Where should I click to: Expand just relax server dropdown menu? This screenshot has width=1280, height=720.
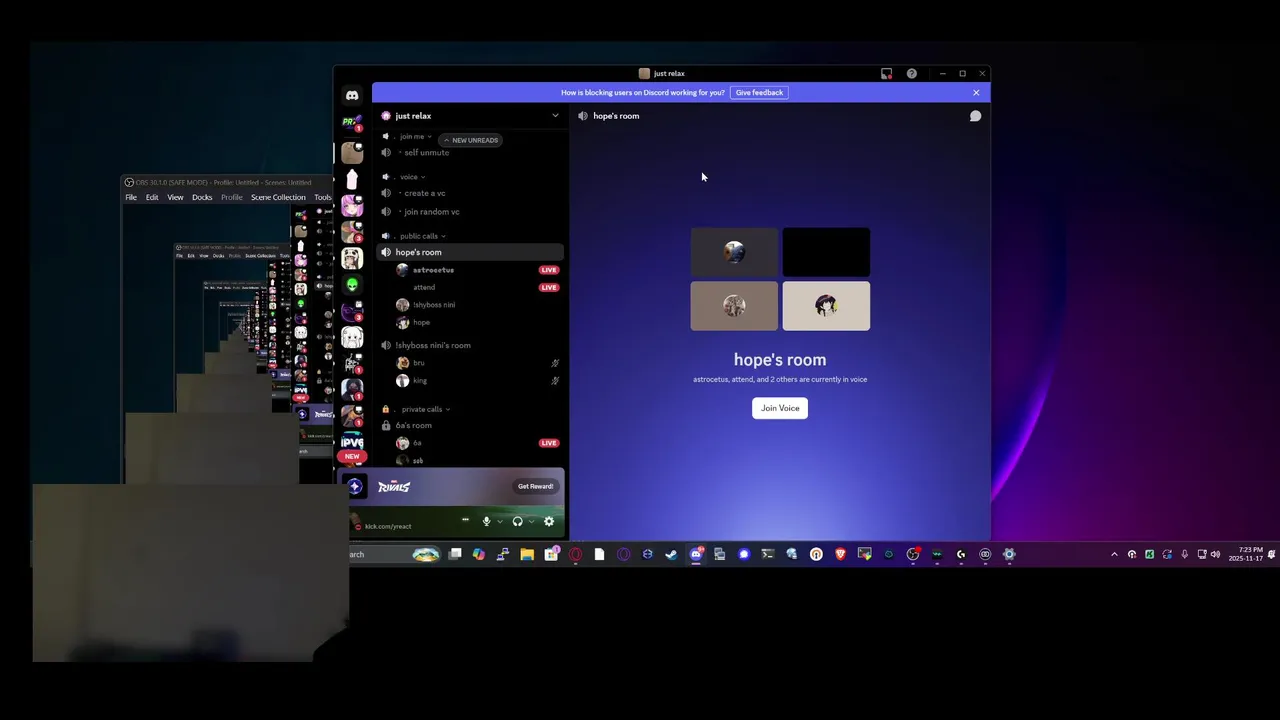coord(555,116)
